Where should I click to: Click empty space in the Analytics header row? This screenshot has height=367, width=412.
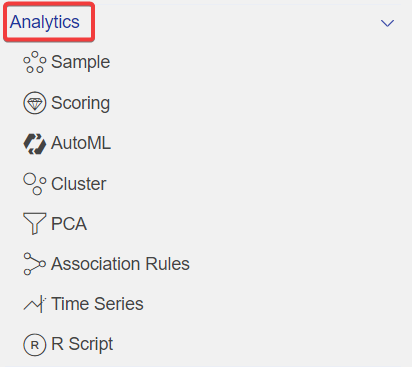pos(233,23)
